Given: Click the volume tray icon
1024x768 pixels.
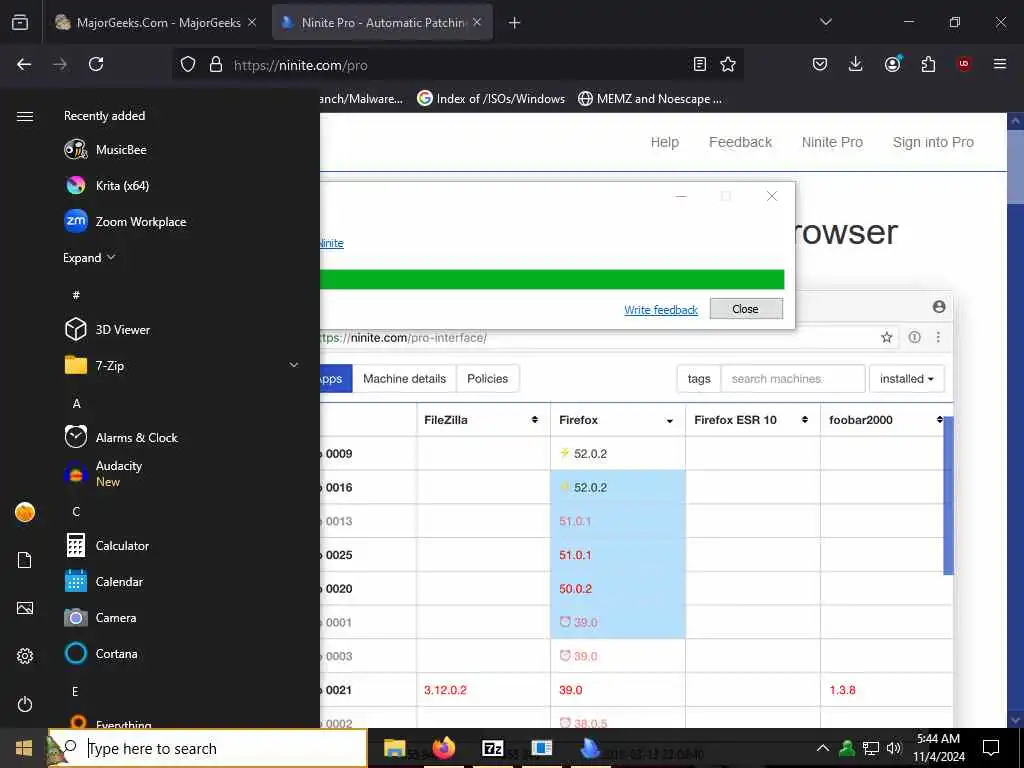Looking at the screenshot, I should click(x=893, y=748).
